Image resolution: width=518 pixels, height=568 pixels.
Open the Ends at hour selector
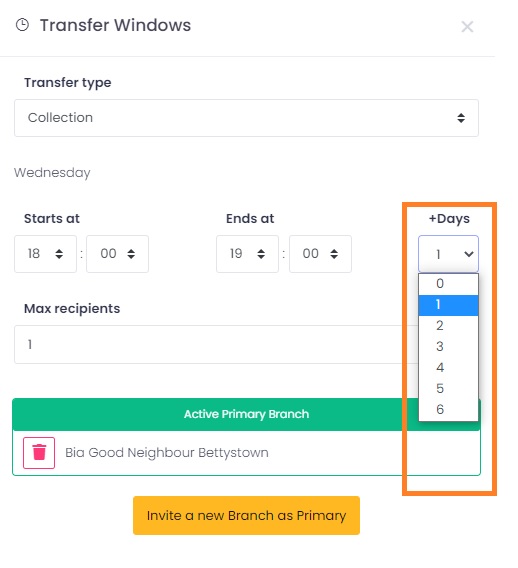(247, 254)
